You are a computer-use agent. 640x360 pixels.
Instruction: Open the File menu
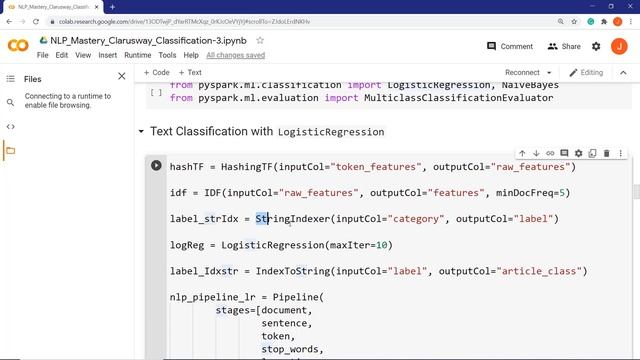pos(42,55)
